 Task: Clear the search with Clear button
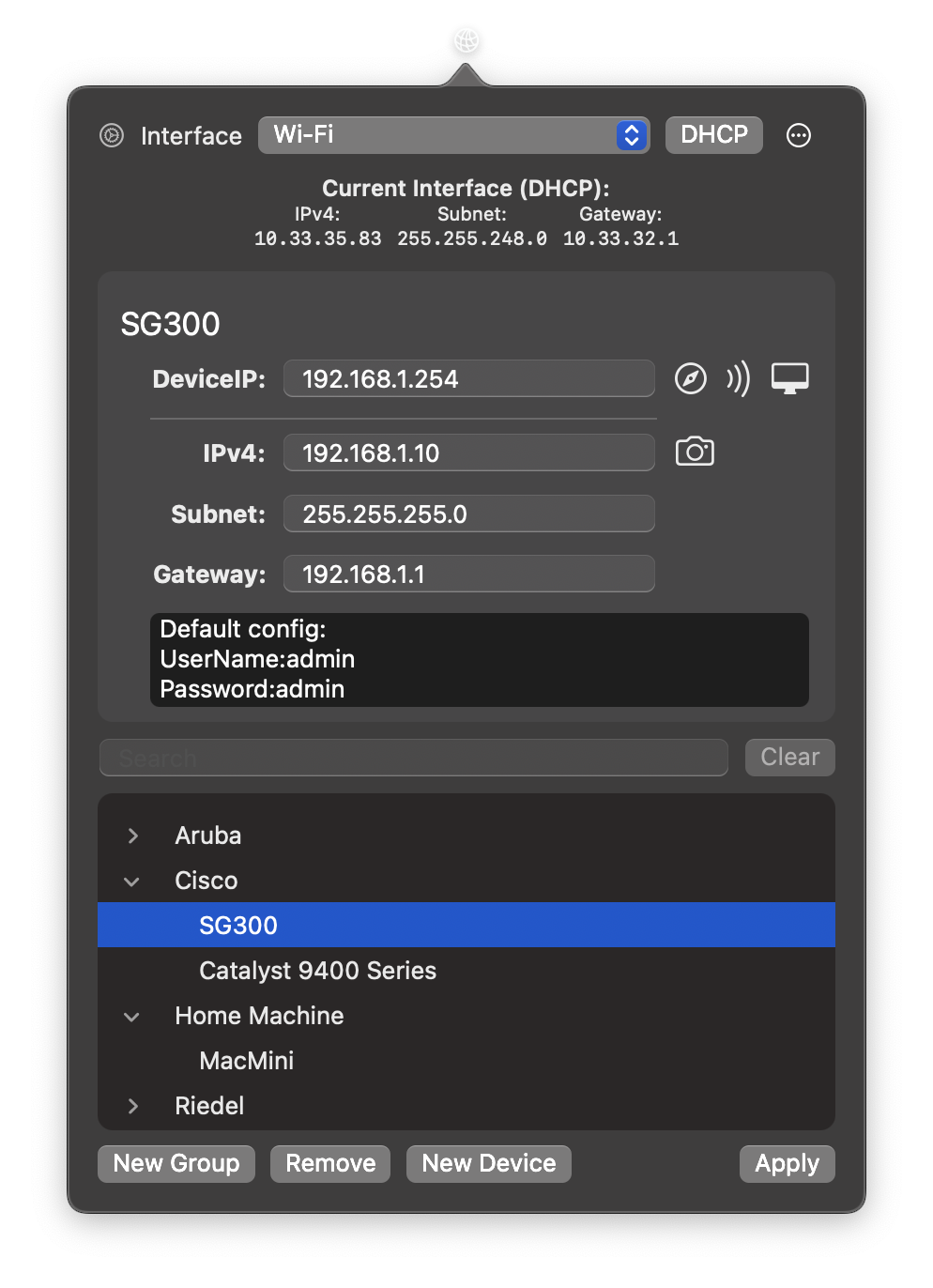coord(790,758)
